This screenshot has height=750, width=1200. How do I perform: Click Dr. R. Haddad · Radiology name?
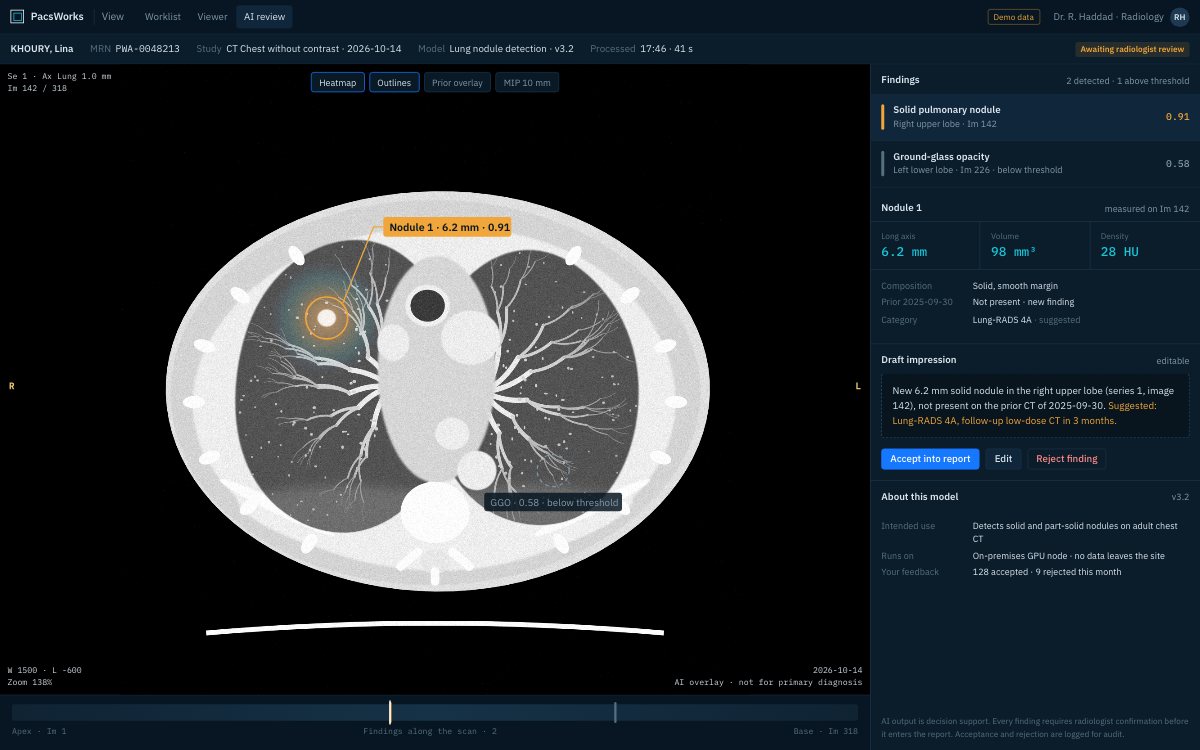[1108, 17]
